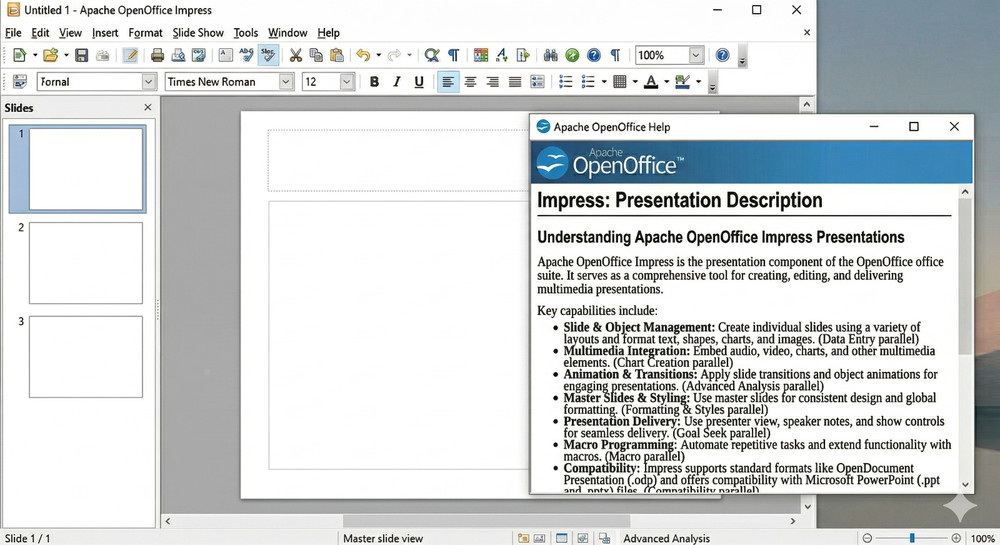Close the Slides panel

click(x=148, y=108)
